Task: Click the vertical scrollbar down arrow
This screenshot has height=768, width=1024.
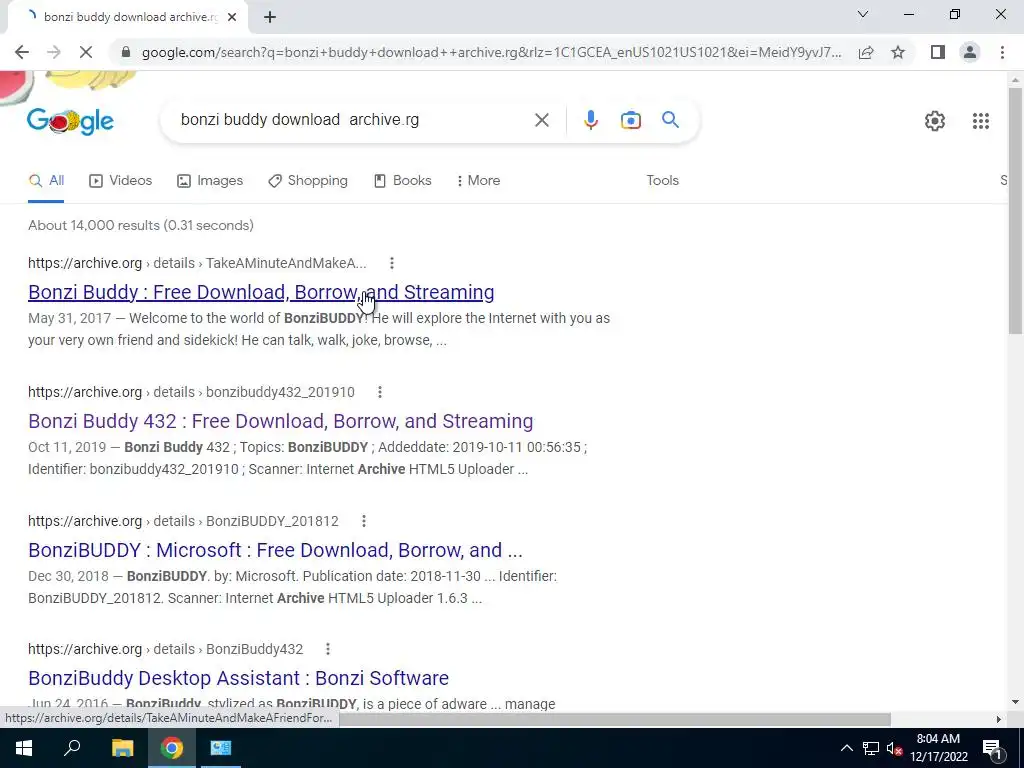Action: click(1015, 702)
